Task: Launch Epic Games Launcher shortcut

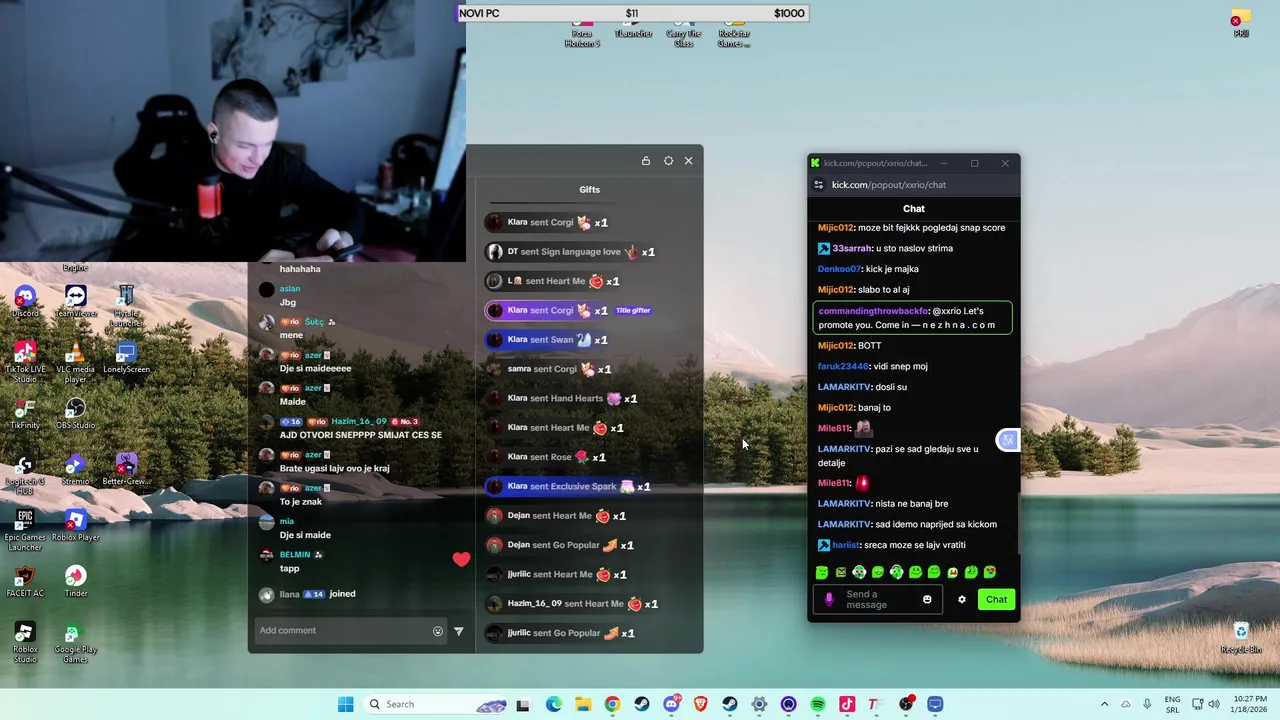Action: [x=25, y=530]
